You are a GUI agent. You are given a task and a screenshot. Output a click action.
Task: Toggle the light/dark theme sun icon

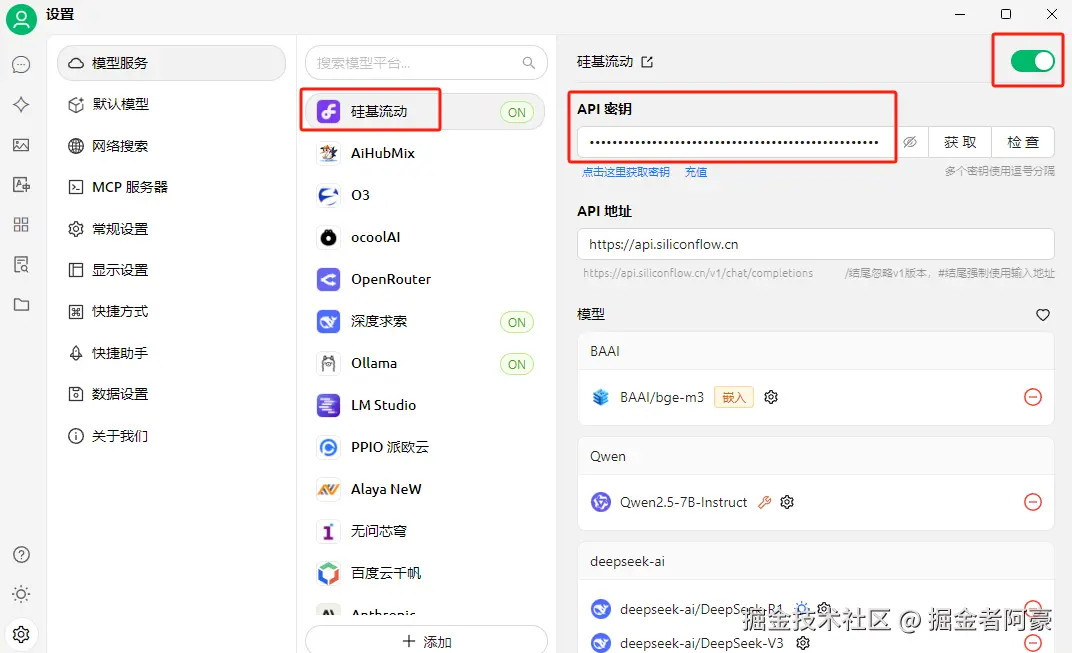[x=21, y=594]
